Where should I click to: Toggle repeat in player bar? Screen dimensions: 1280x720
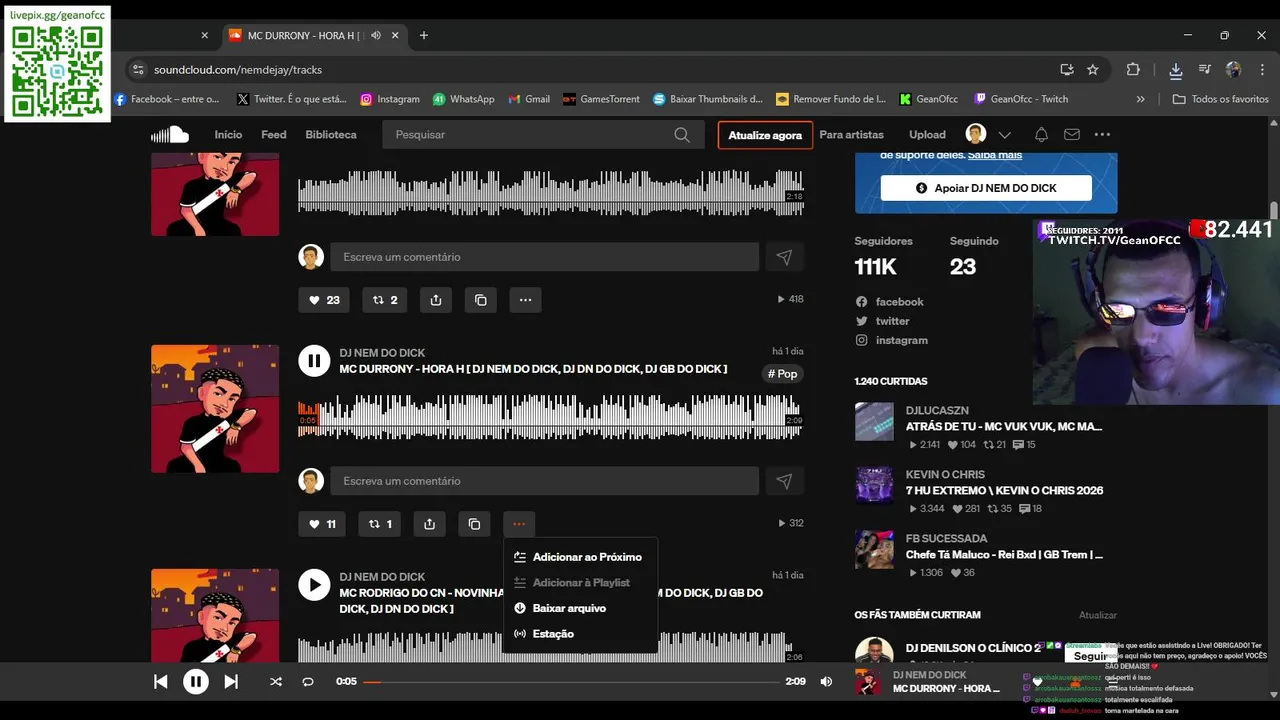pos(308,682)
